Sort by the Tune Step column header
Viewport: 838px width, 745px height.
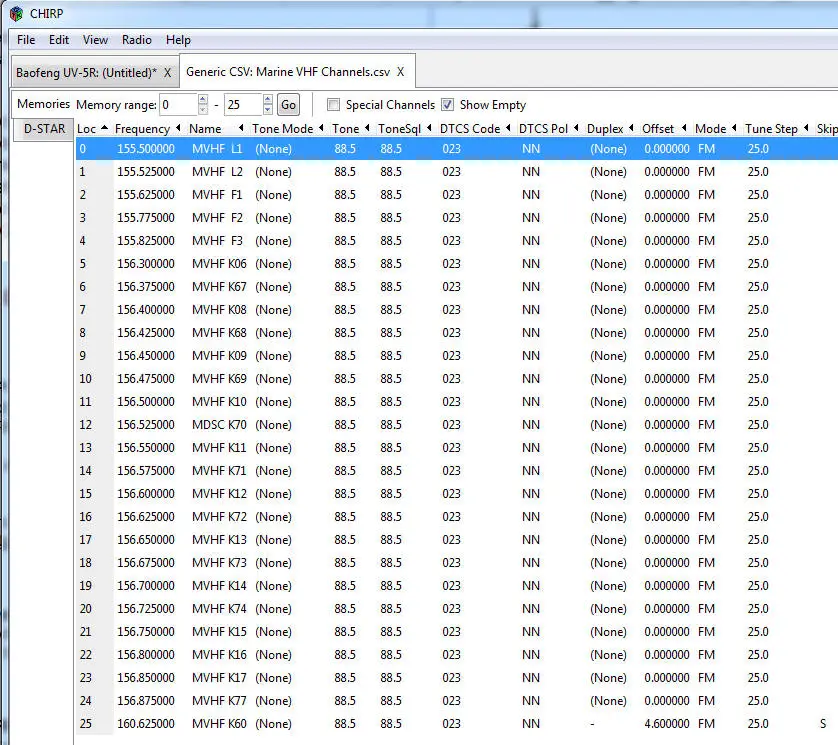point(777,129)
